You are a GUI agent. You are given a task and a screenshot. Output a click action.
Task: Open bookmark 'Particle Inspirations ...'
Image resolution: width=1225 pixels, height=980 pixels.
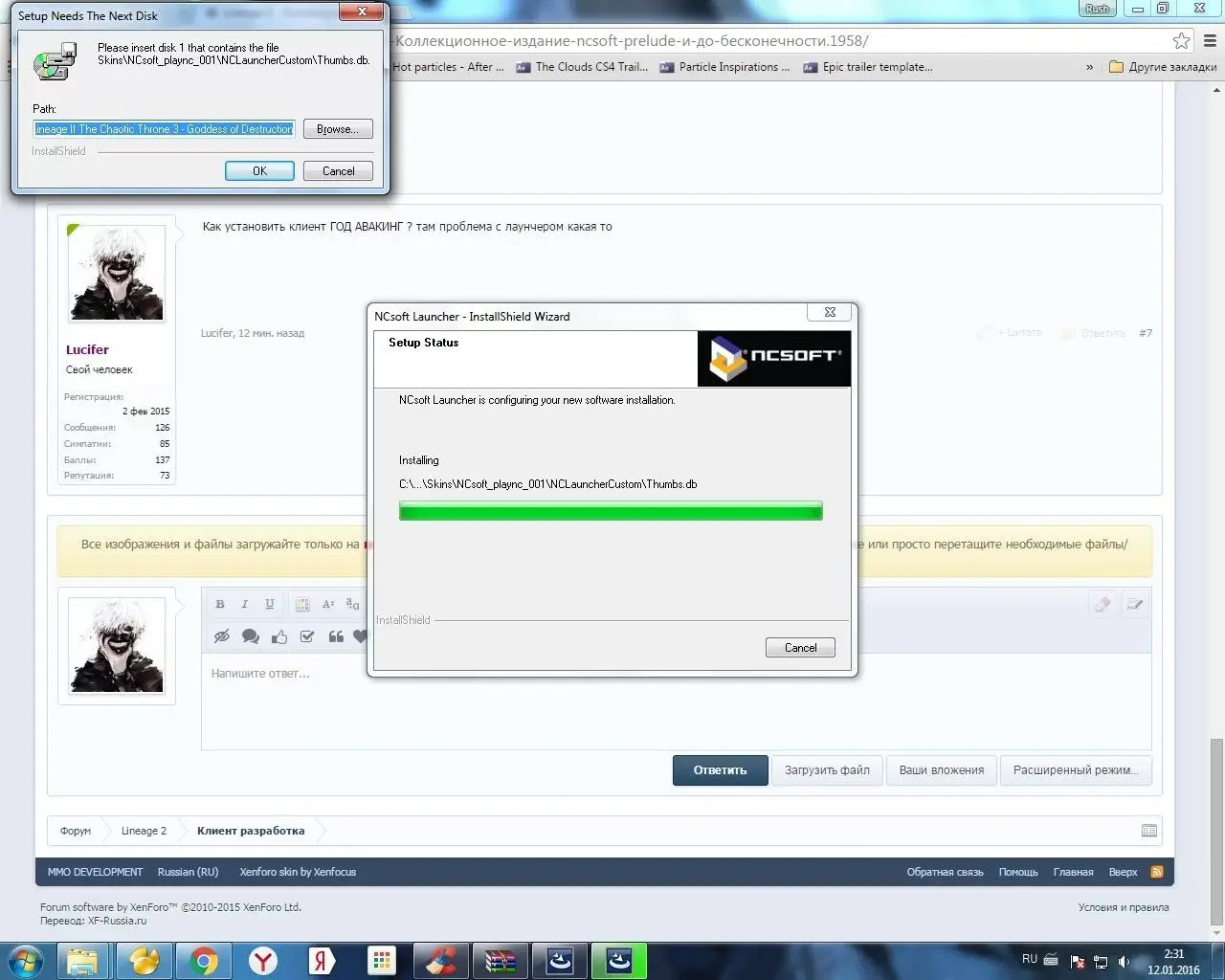725,67
